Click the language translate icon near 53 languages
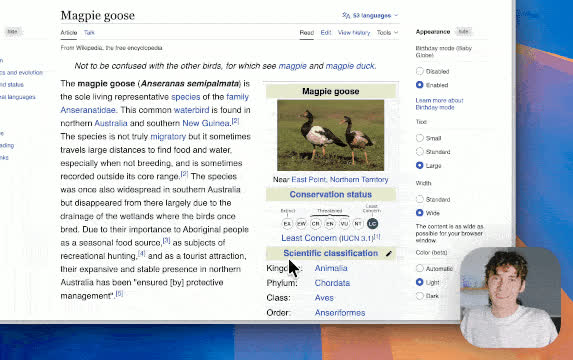Viewport: 573px width, 360px height. click(x=346, y=15)
